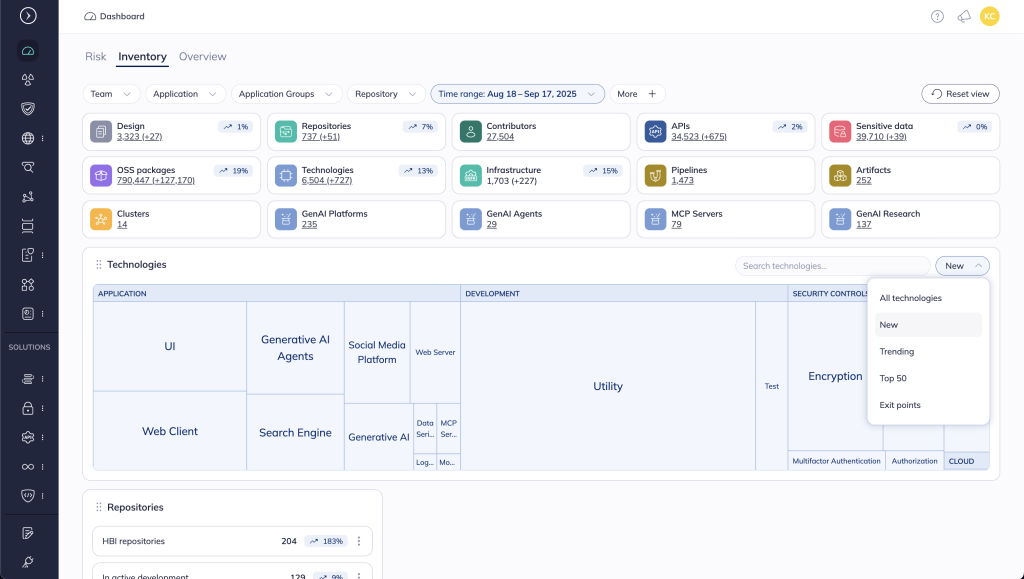Open the Team filter dropdown
Screen dimensions: 1024x579
[x=111, y=94]
